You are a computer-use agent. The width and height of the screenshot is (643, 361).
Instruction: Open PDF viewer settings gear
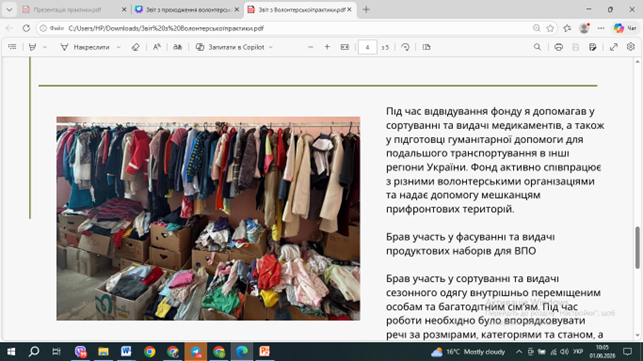631,47
